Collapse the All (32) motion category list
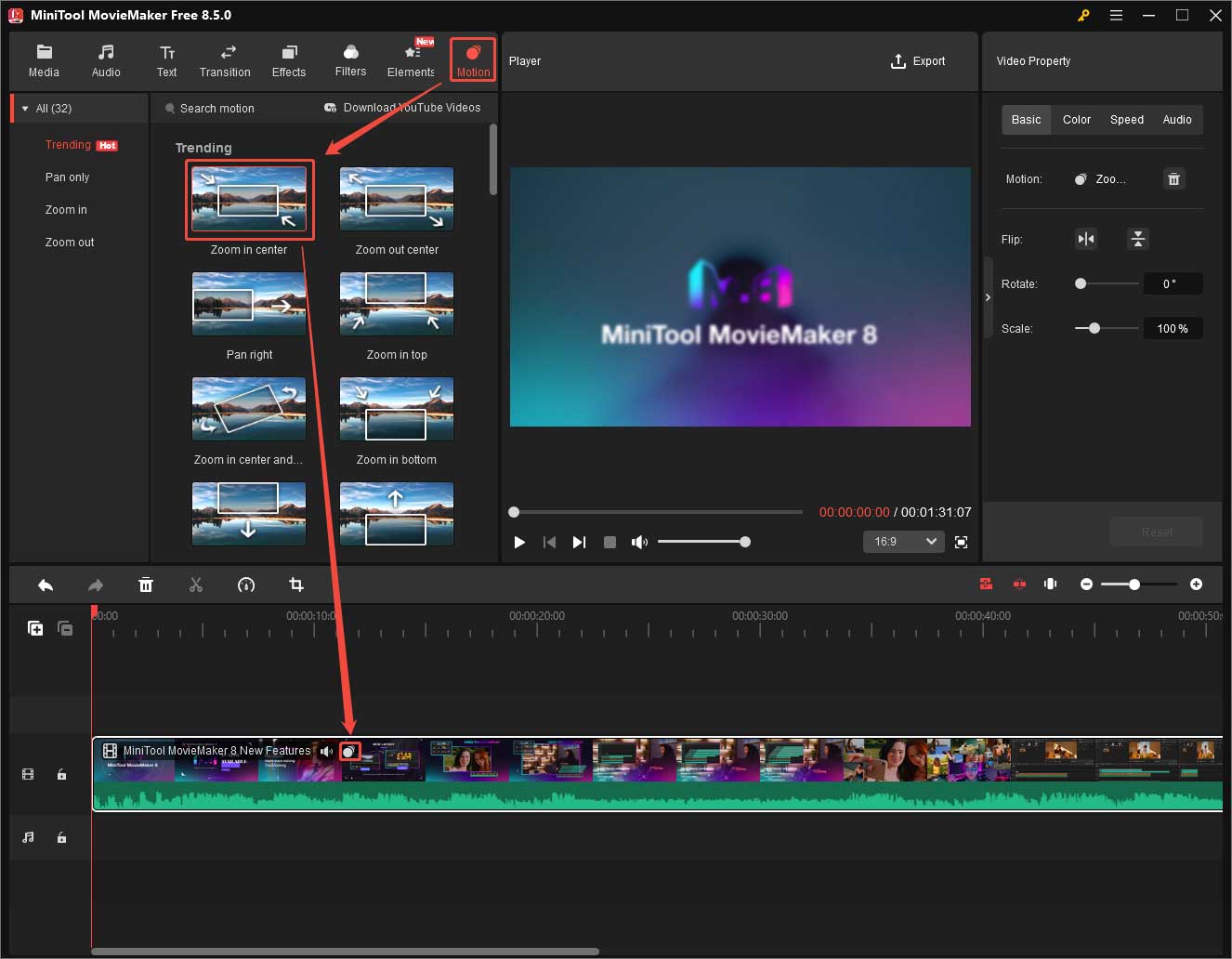Screen dimensions: 1232x959 click(x=25, y=108)
